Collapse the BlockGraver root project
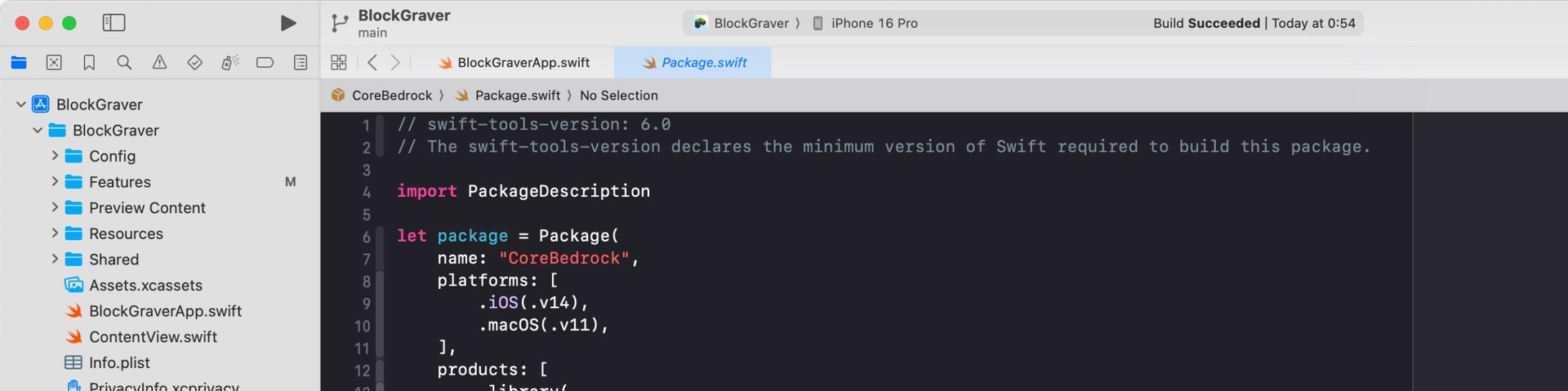This screenshot has width=1568, height=391. coord(21,104)
